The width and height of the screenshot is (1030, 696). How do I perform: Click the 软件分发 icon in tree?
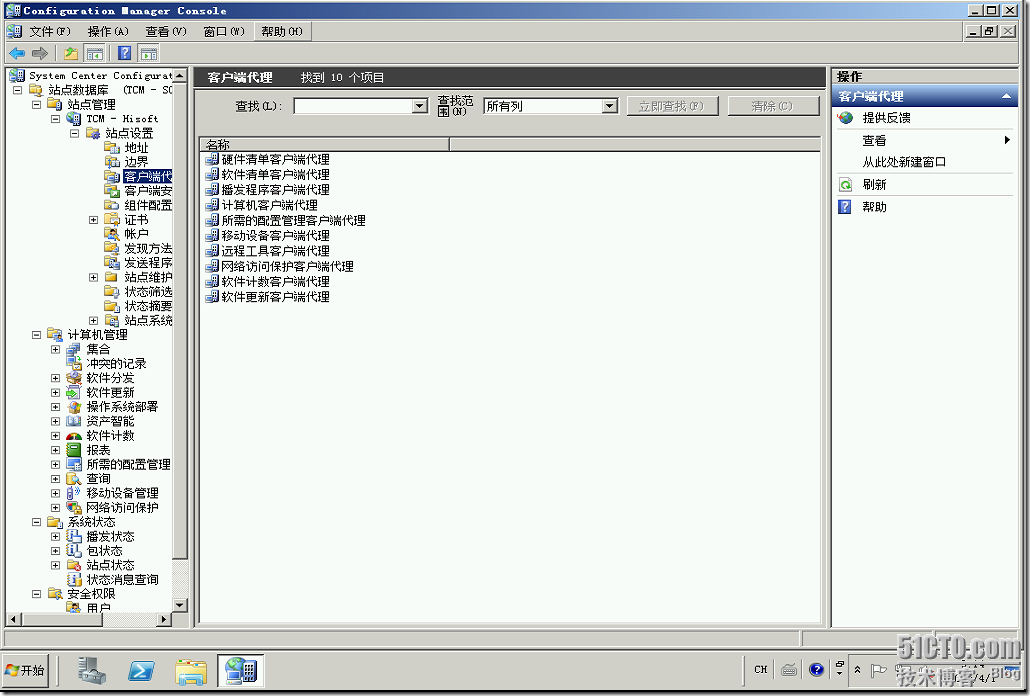point(74,378)
